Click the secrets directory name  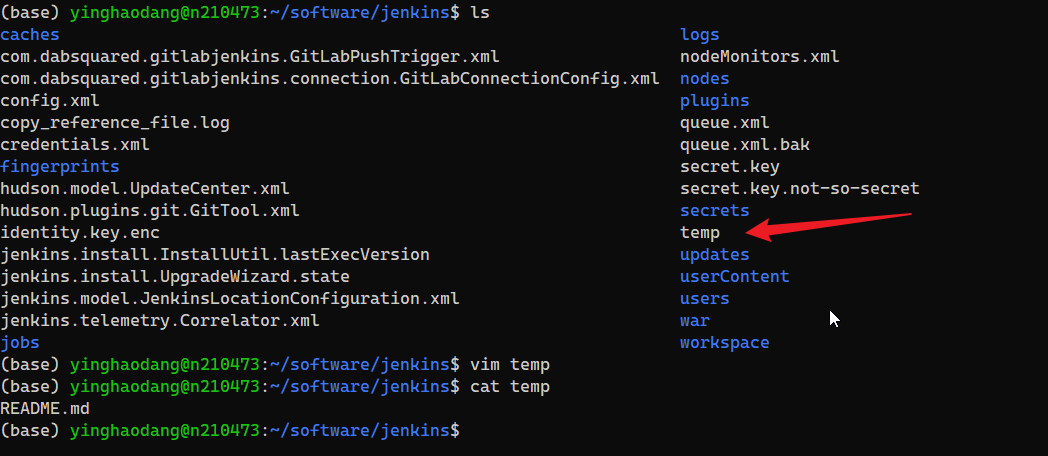point(714,211)
